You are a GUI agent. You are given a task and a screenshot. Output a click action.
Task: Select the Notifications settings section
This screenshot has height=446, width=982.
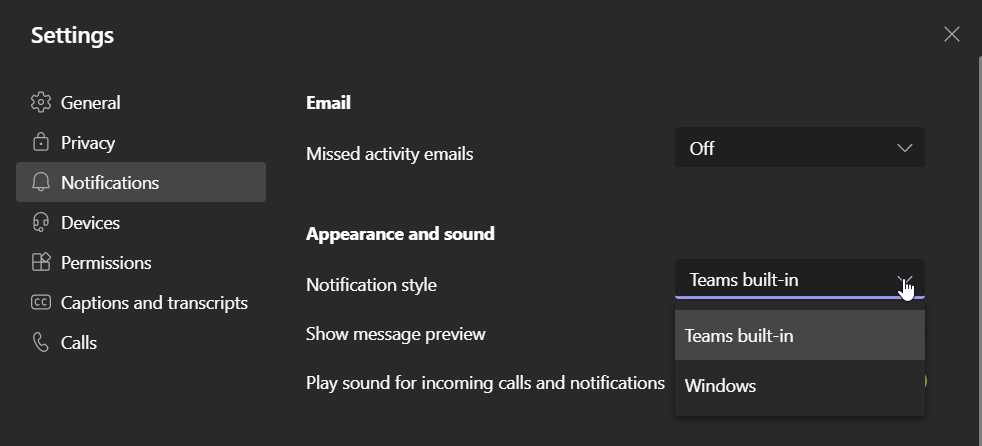(x=141, y=182)
